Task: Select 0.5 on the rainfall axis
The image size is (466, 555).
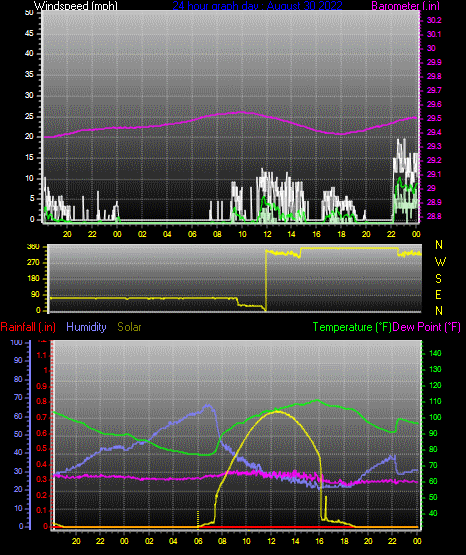Action: coord(42,448)
